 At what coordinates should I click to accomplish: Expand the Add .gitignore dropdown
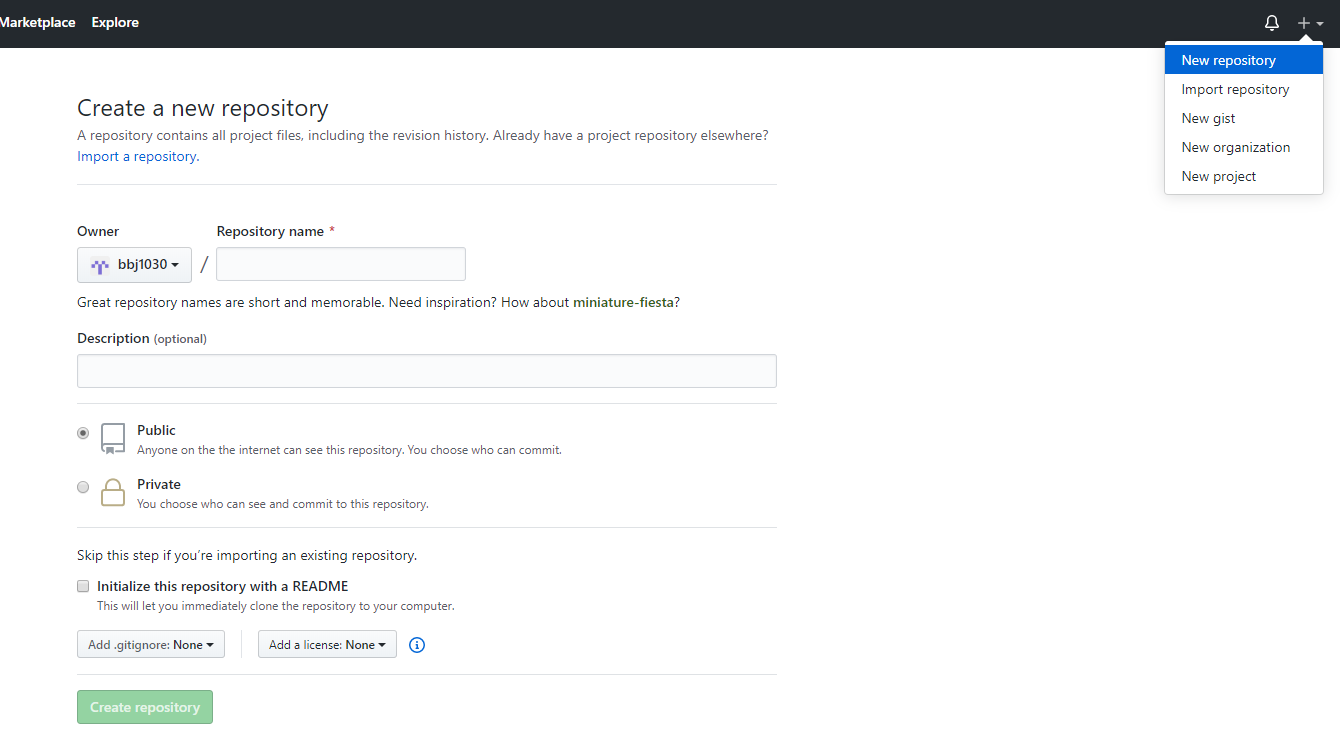(x=151, y=645)
